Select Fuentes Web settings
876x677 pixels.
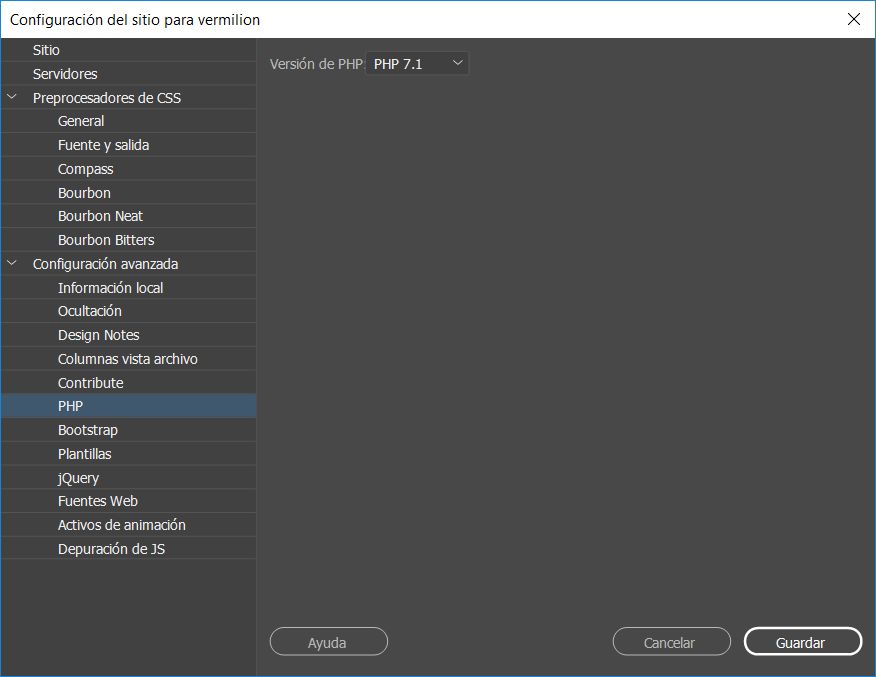(x=96, y=500)
